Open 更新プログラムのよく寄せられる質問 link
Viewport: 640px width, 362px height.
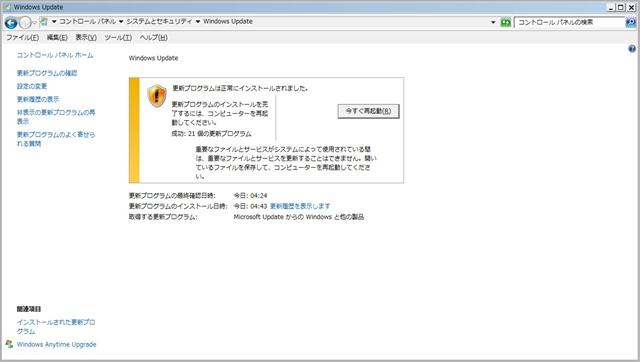tap(56, 139)
